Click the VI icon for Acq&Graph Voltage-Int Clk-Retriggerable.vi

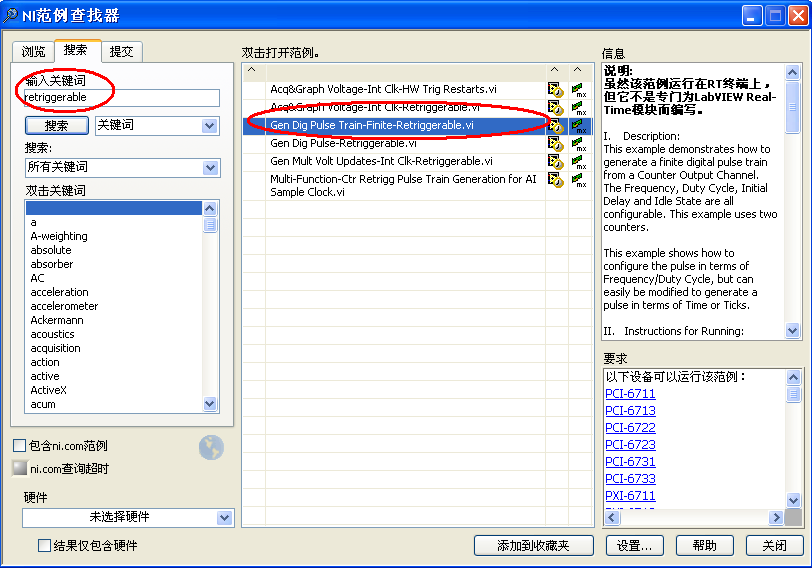pos(555,108)
